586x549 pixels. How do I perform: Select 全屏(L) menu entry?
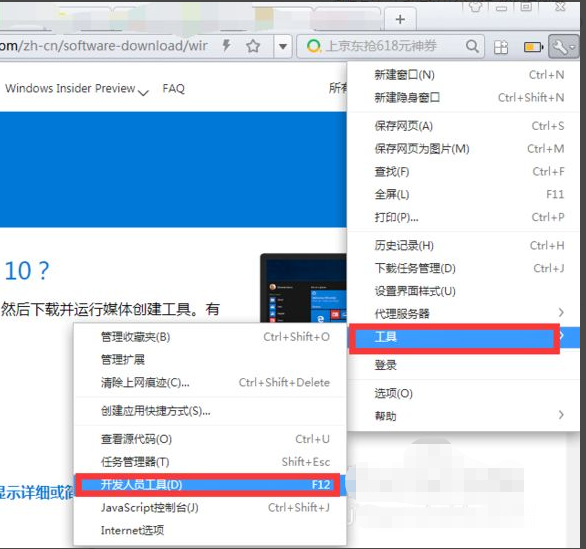[x=463, y=194]
